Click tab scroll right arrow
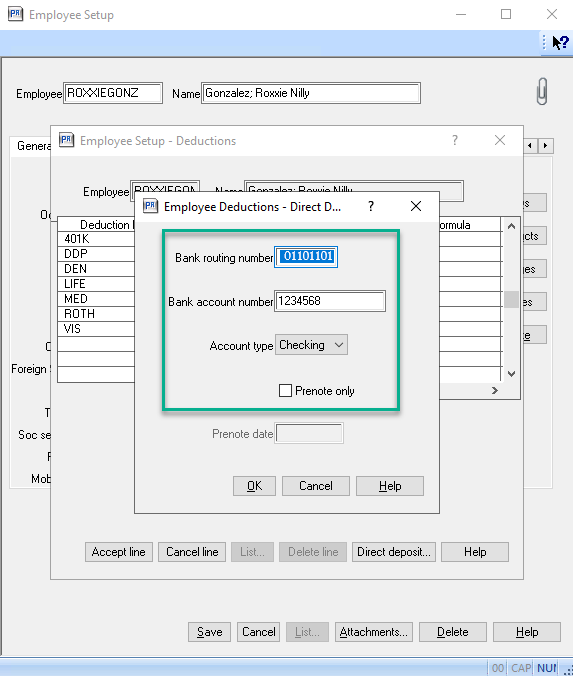 click(546, 146)
